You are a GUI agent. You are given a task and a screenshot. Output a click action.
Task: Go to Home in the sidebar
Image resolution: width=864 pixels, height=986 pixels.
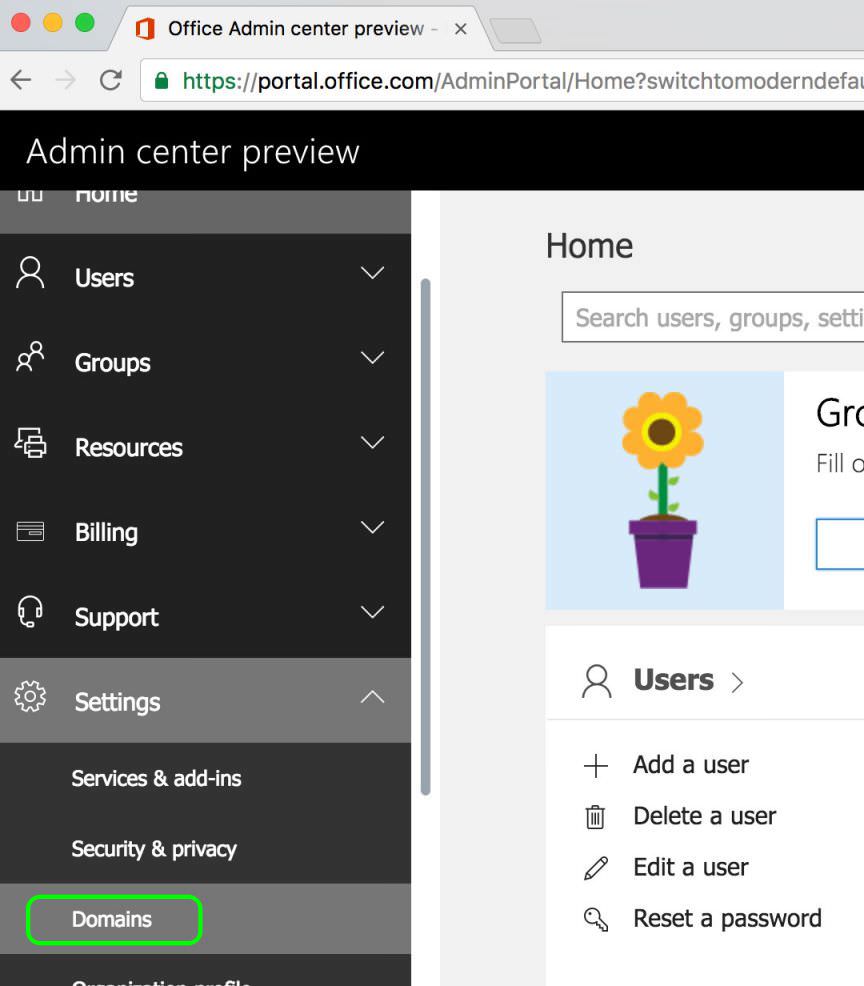(205, 211)
